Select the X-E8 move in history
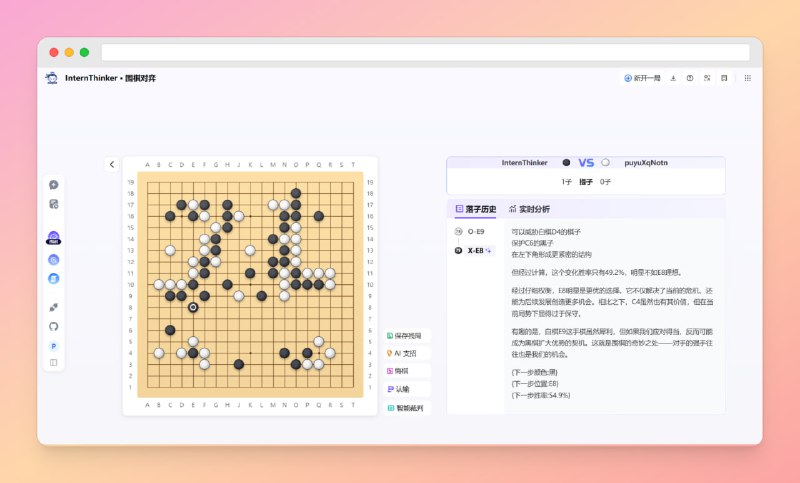Viewport: 800px width, 483px height. [x=476, y=250]
